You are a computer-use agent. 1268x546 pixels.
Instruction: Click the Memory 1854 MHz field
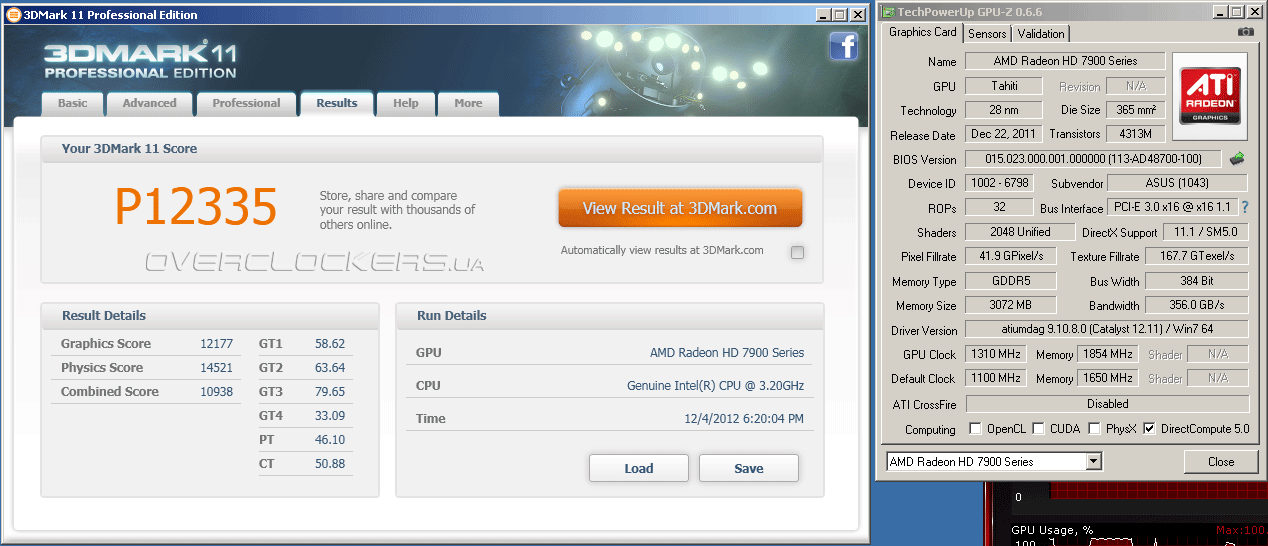(x=1107, y=354)
